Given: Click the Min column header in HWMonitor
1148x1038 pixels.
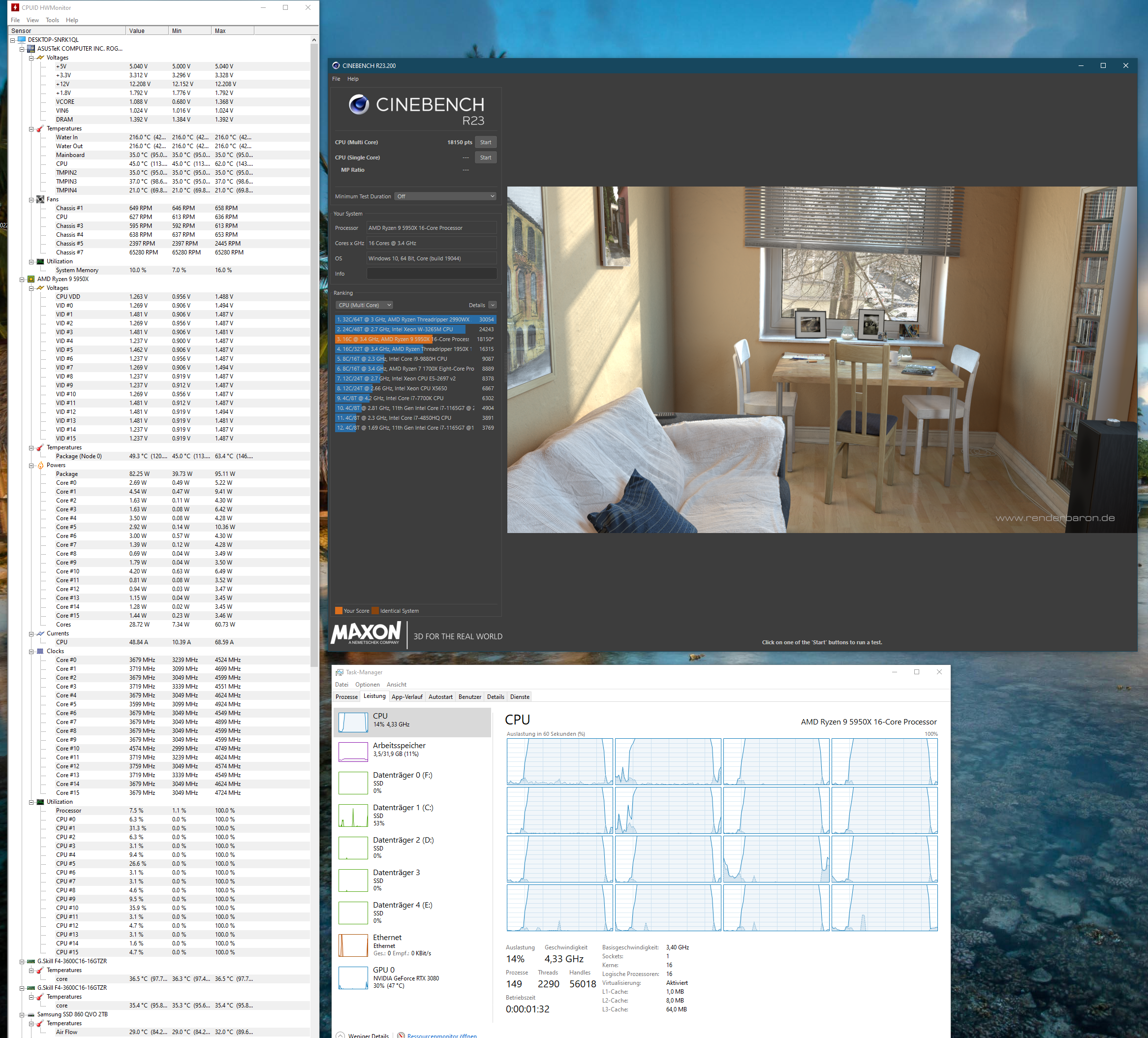Looking at the screenshot, I should (x=189, y=31).
